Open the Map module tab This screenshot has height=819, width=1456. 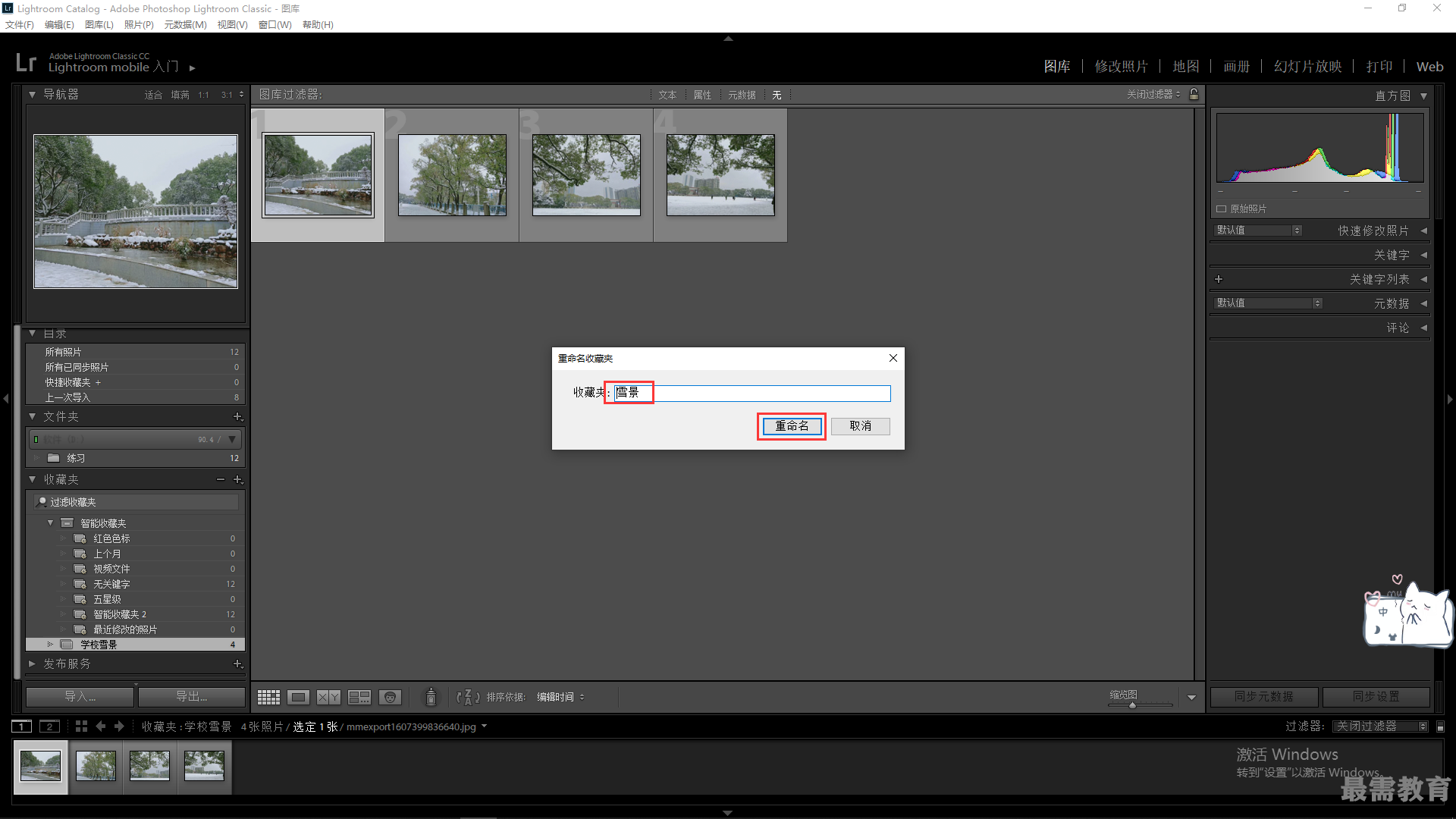pos(1186,67)
